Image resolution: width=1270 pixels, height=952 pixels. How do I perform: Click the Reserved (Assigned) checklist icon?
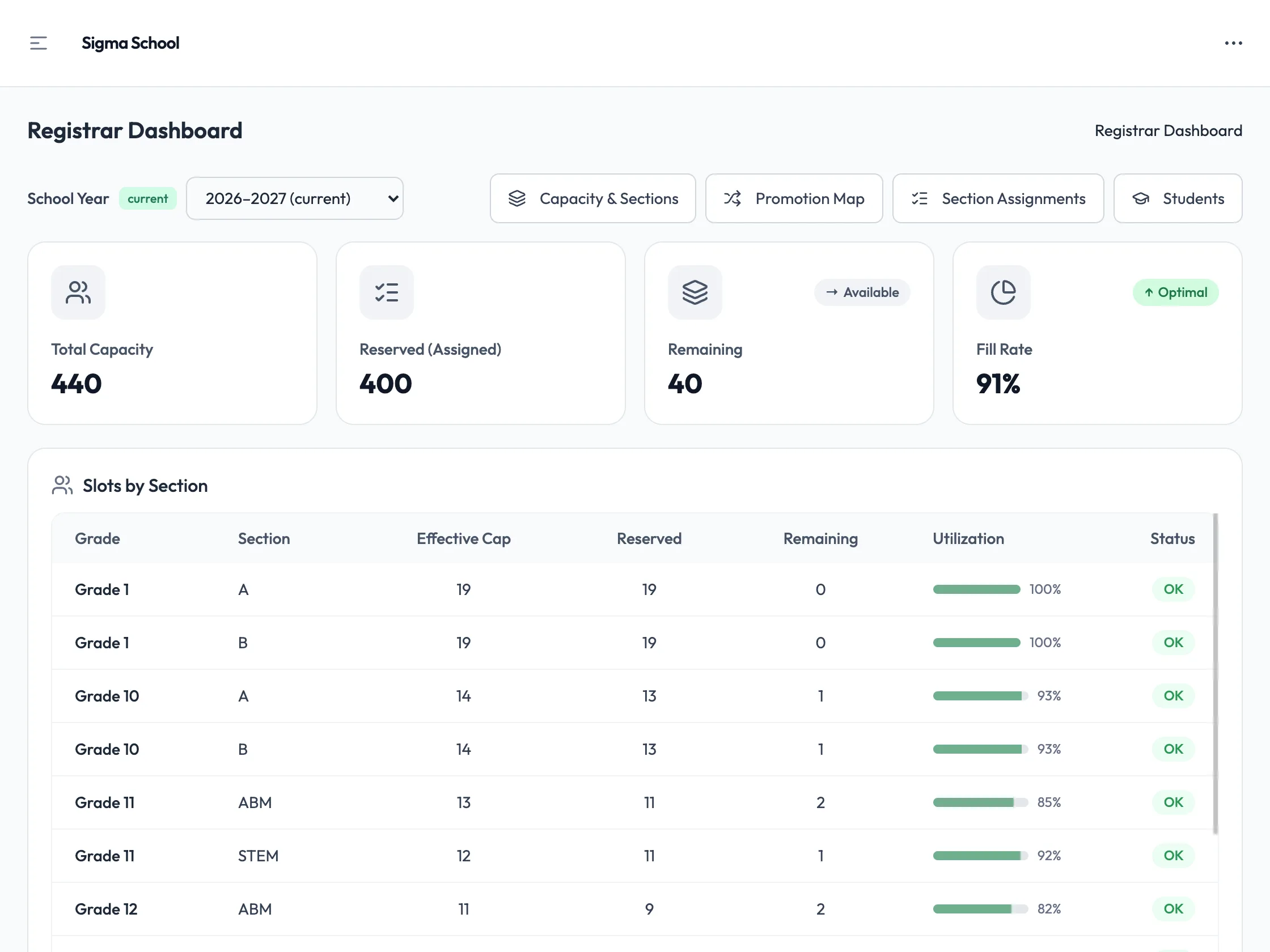tap(387, 292)
